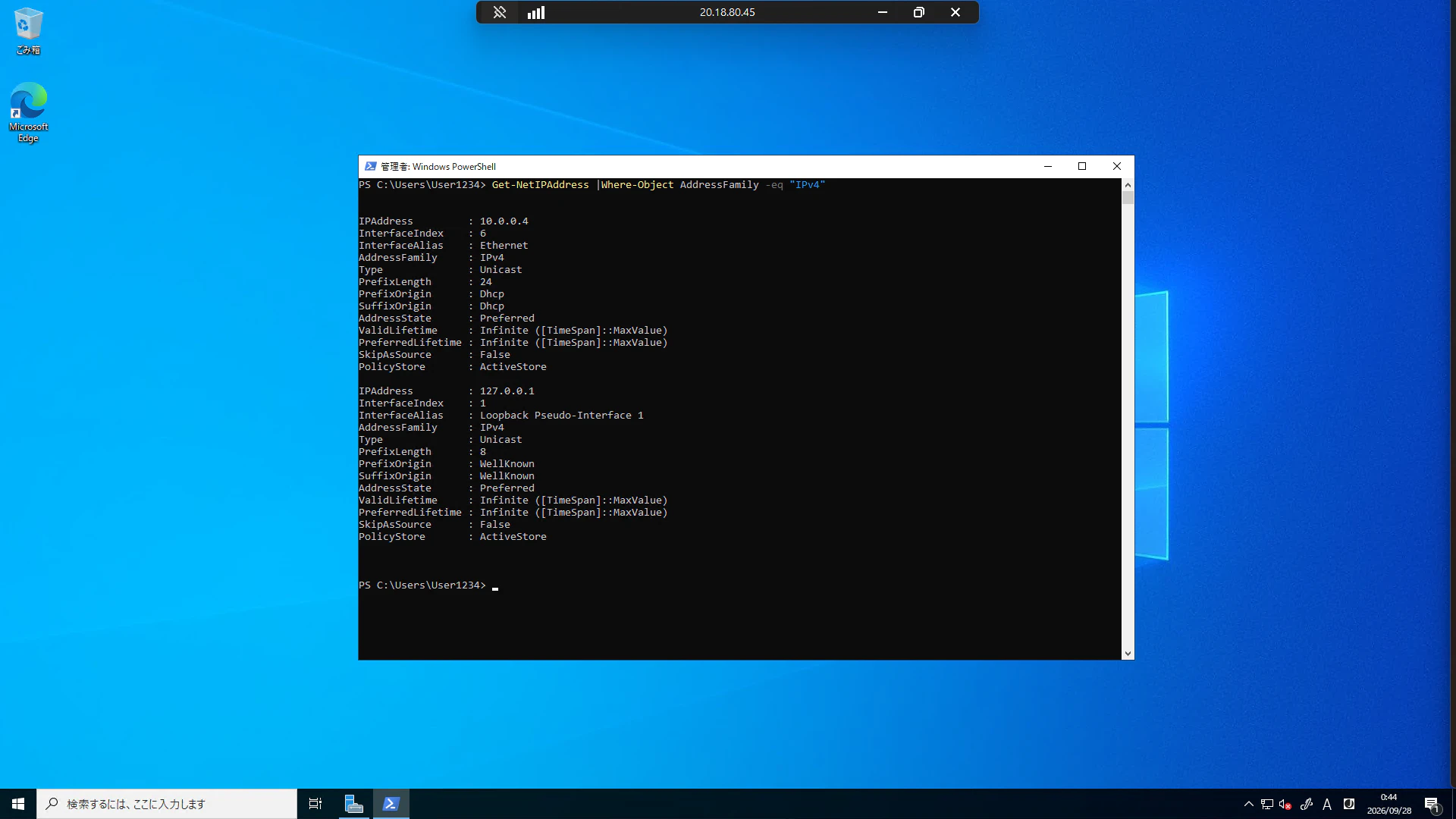
Task: Close the remote session connection bar
Action: tap(955, 12)
